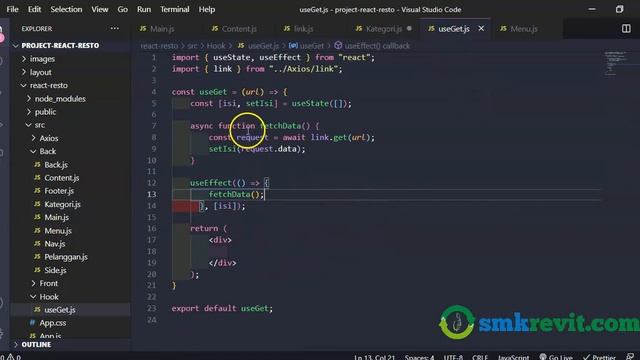Click the split editor icon
The height and width of the screenshot is (360, 640).
pyautogui.click(x=626, y=29)
